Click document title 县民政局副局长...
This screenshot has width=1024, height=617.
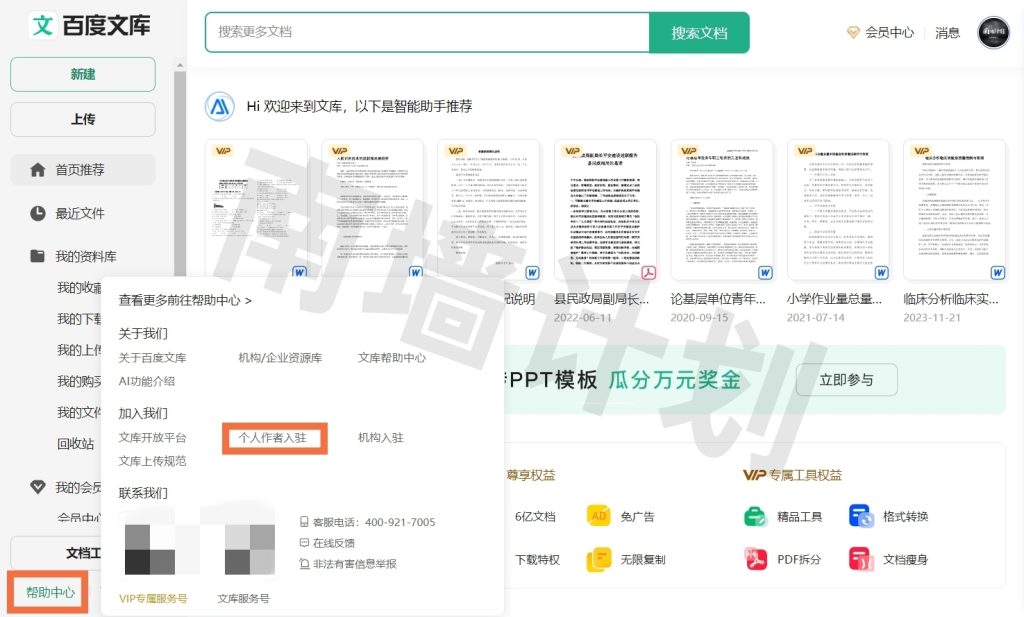(x=601, y=299)
